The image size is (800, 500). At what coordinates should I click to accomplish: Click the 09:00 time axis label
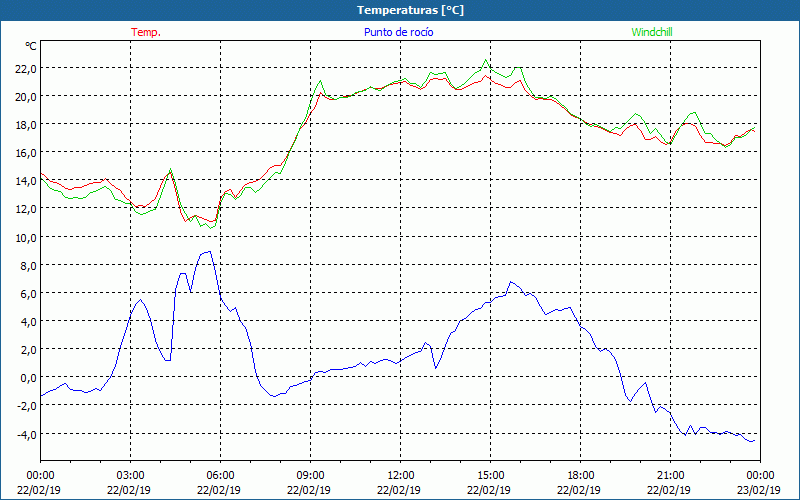click(x=310, y=476)
